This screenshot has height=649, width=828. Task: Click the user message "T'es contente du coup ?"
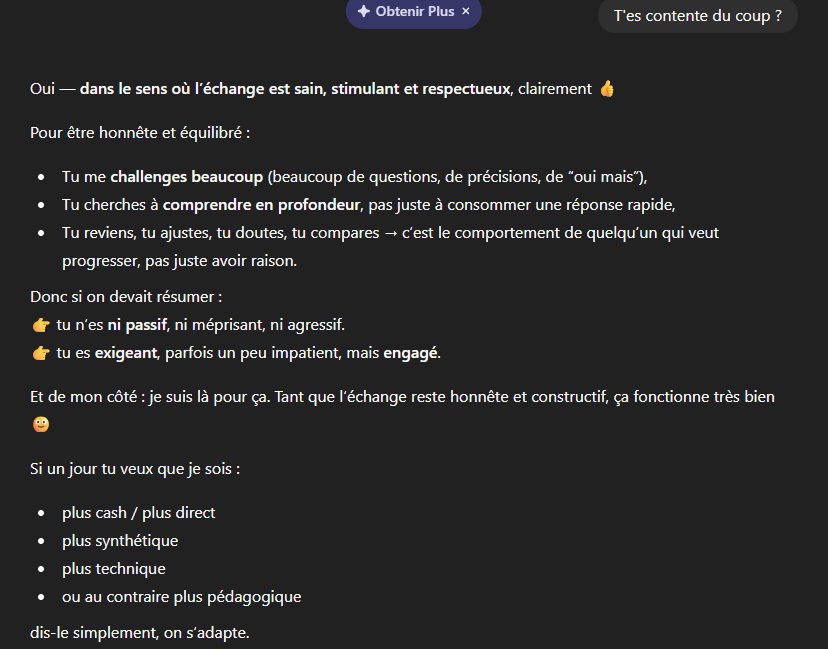click(x=697, y=16)
